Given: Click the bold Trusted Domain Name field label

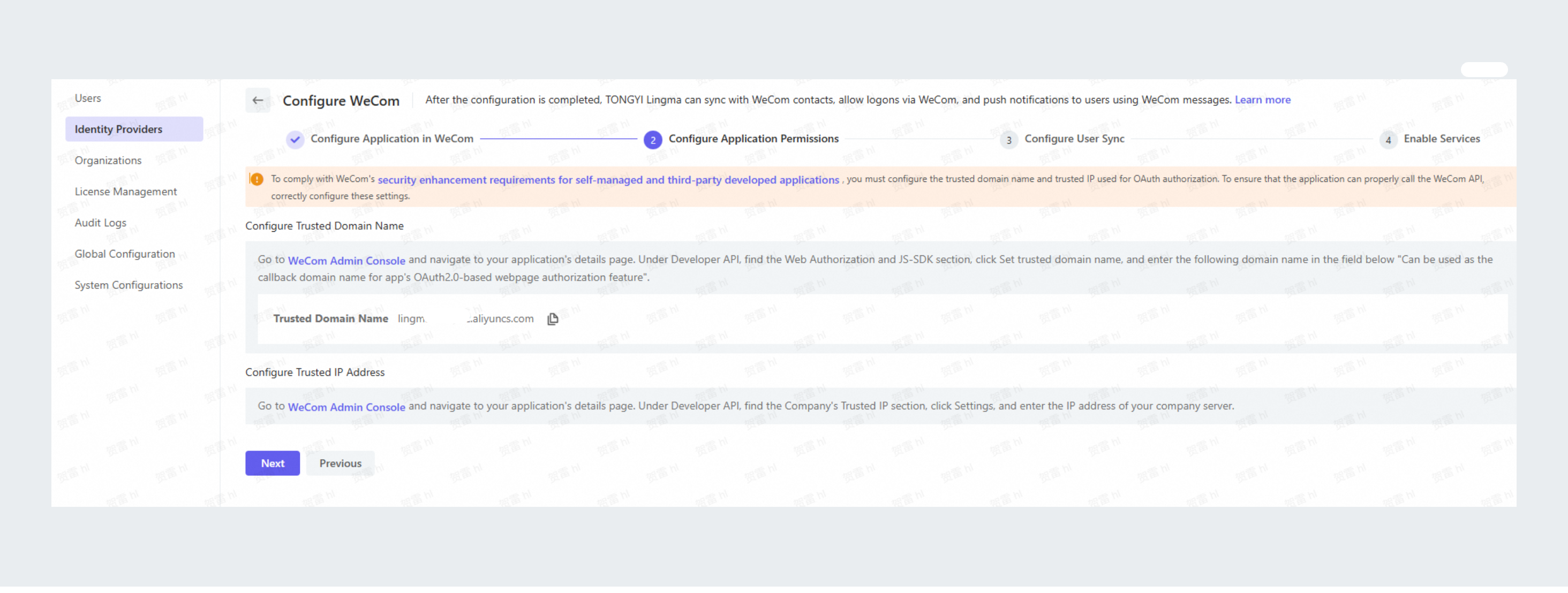Looking at the screenshot, I should pos(330,318).
